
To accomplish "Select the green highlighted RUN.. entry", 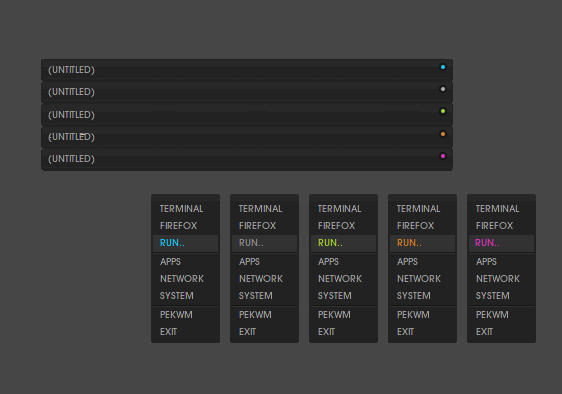I will [343, 243].
